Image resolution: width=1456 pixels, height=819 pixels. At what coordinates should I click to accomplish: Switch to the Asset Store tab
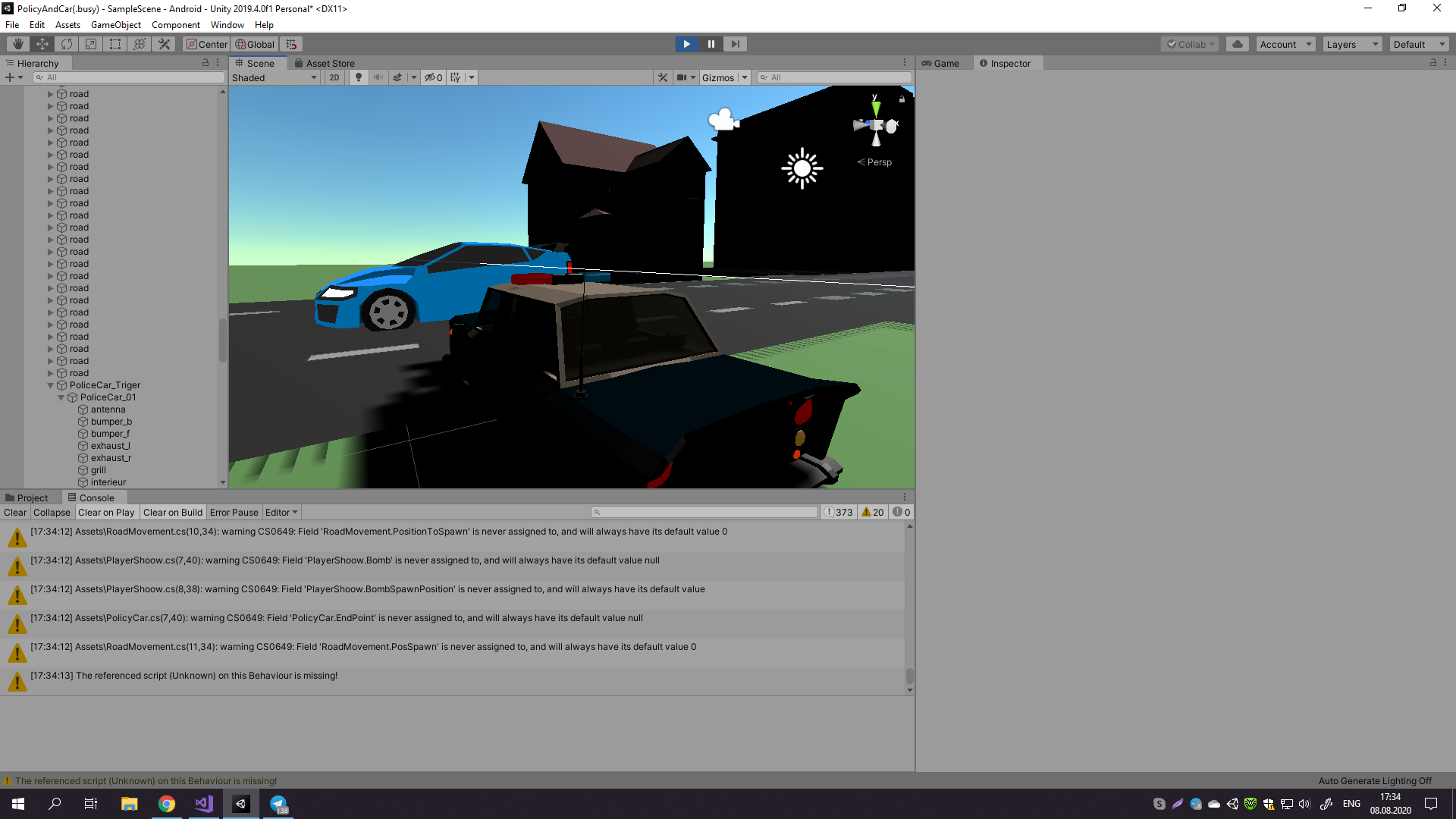coord(325,64)
